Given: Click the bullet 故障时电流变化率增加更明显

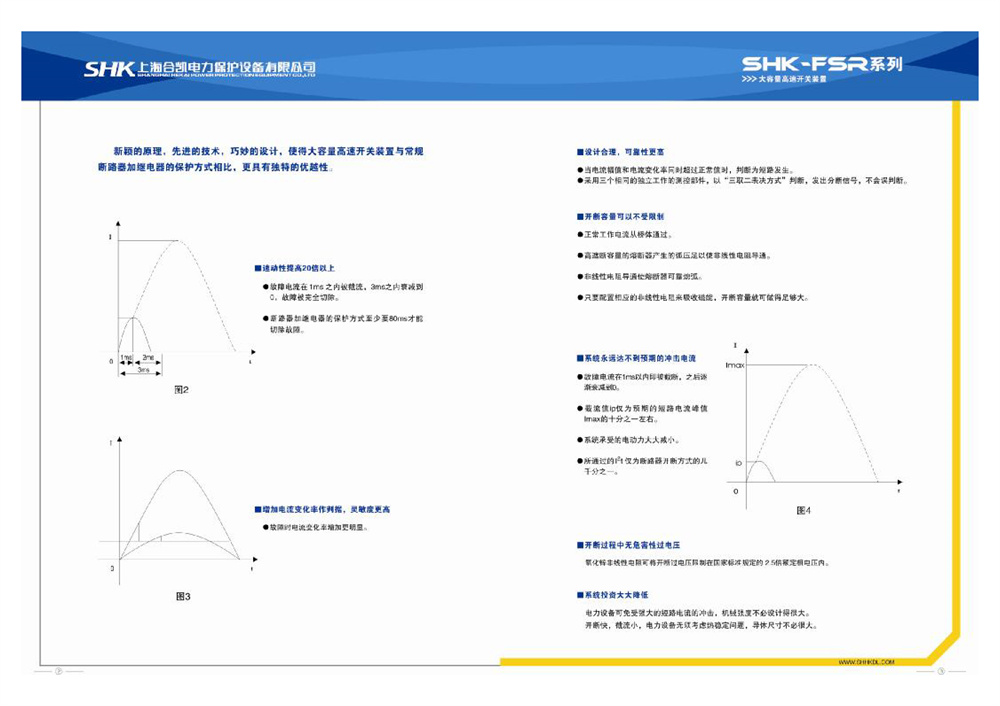Looking at the screenshot, I should [315, 527].
